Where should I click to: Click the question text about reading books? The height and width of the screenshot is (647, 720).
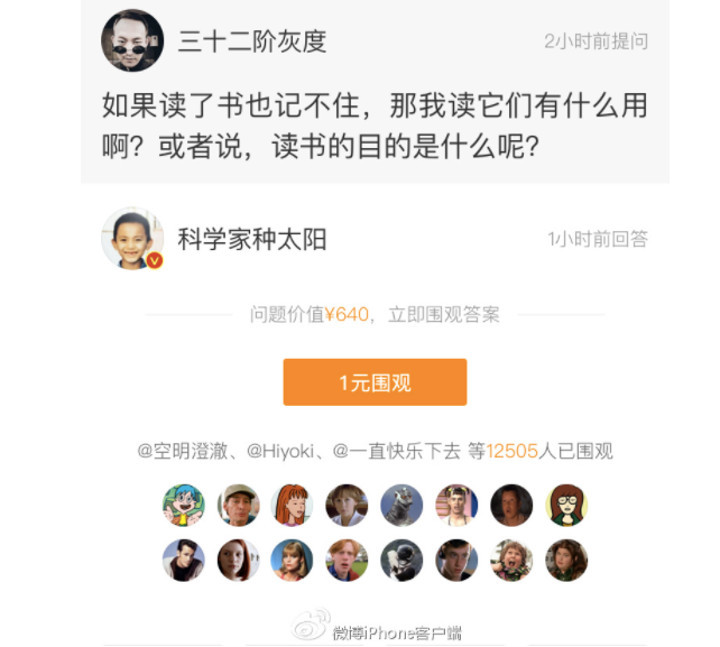tap(375, 126)
